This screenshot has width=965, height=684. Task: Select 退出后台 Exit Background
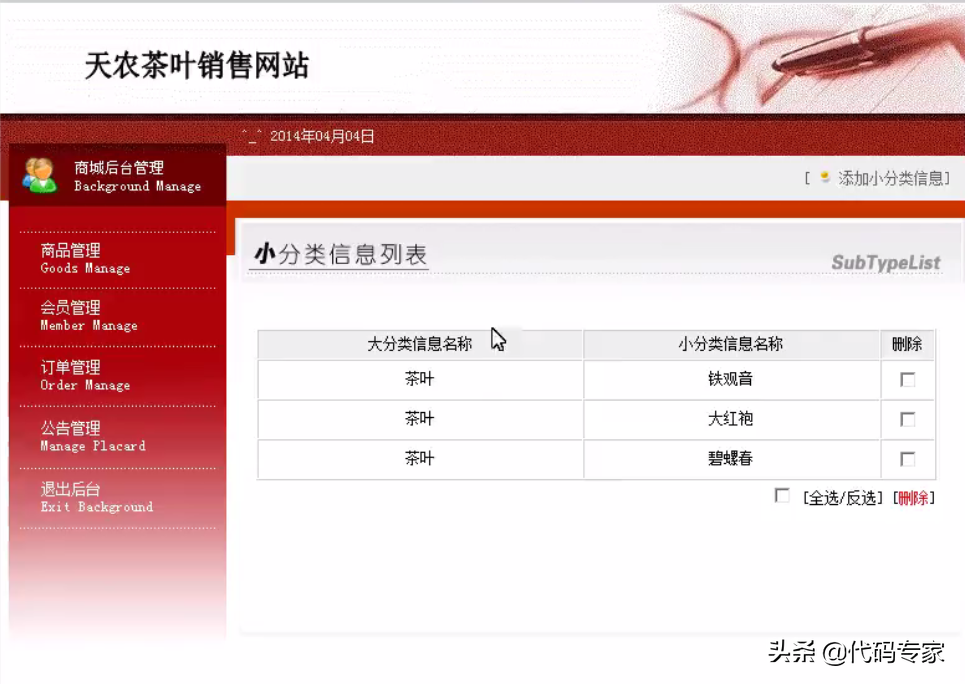pyautogui.click(x=97, y=497)
